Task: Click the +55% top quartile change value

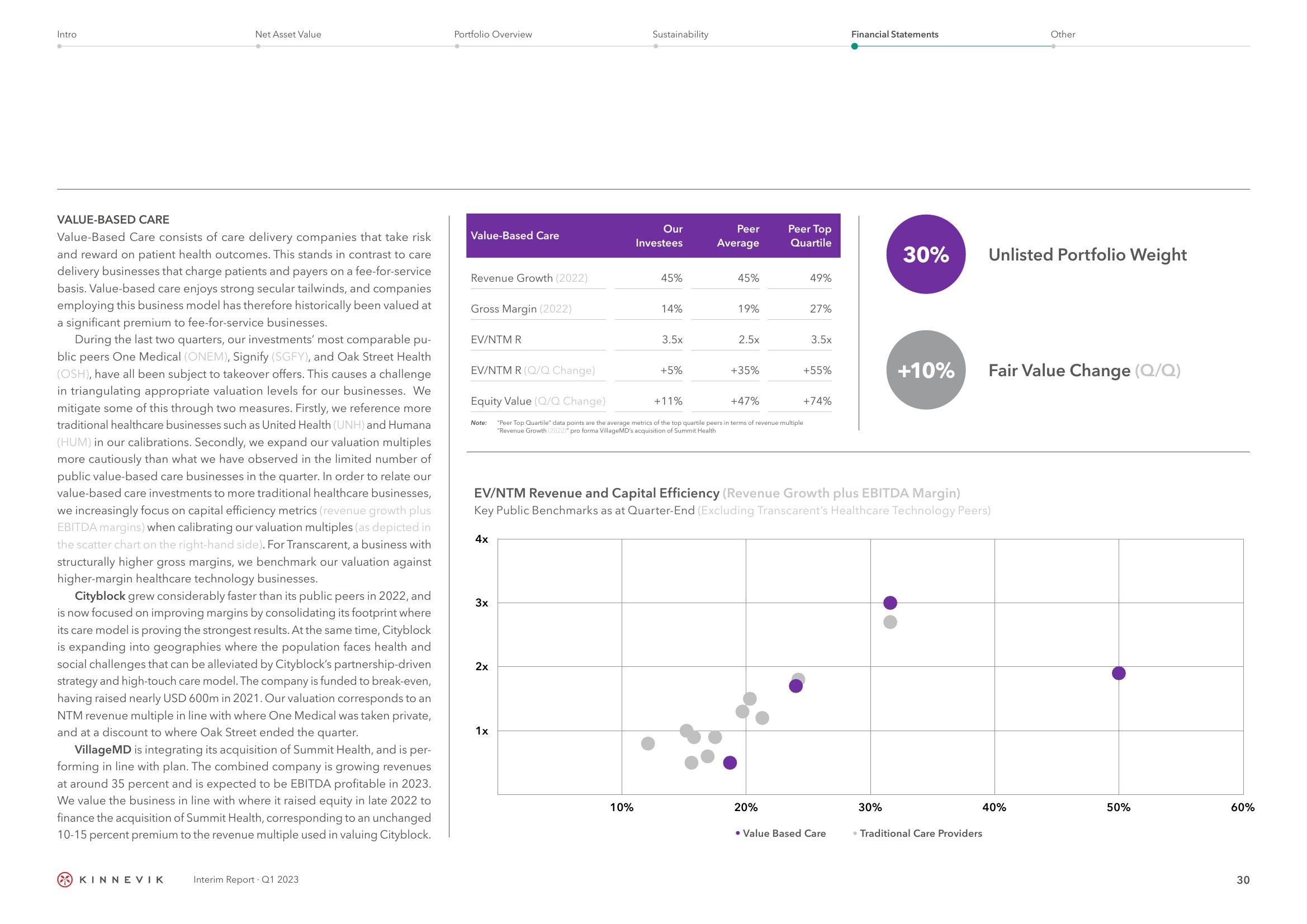Action: click(817, 370)
